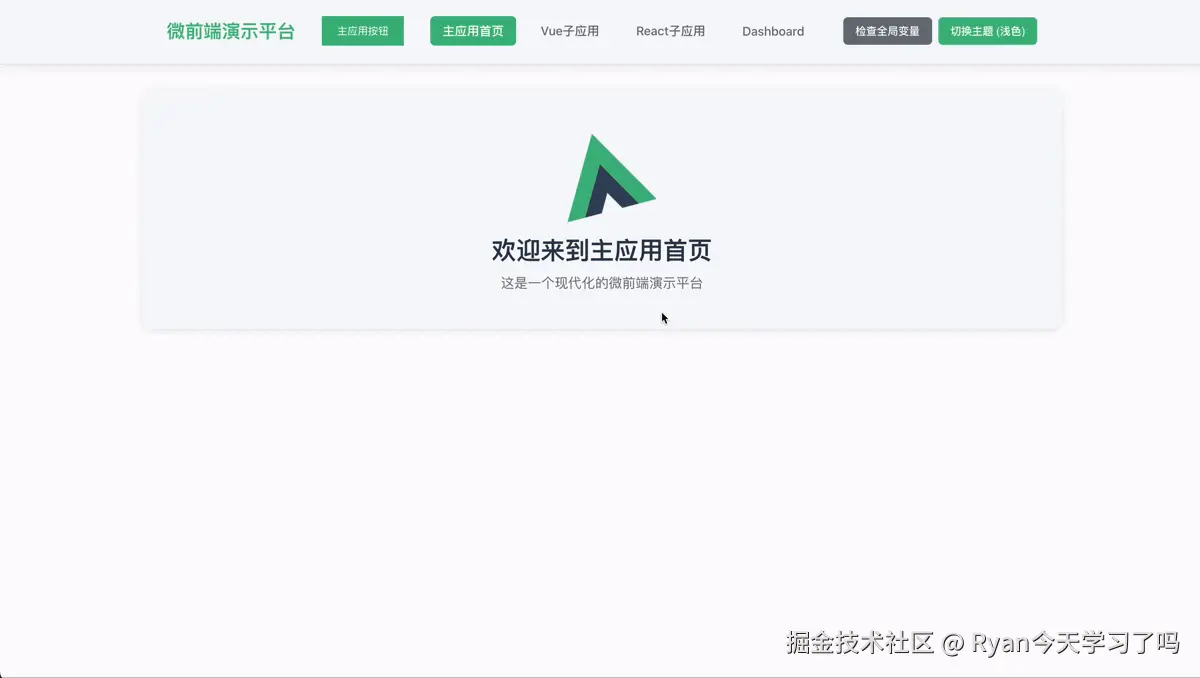The width and height of the screenshot is (1200, 678).
Task: Click the 微前端演示平台 brand title
Action: coord(230,31)
